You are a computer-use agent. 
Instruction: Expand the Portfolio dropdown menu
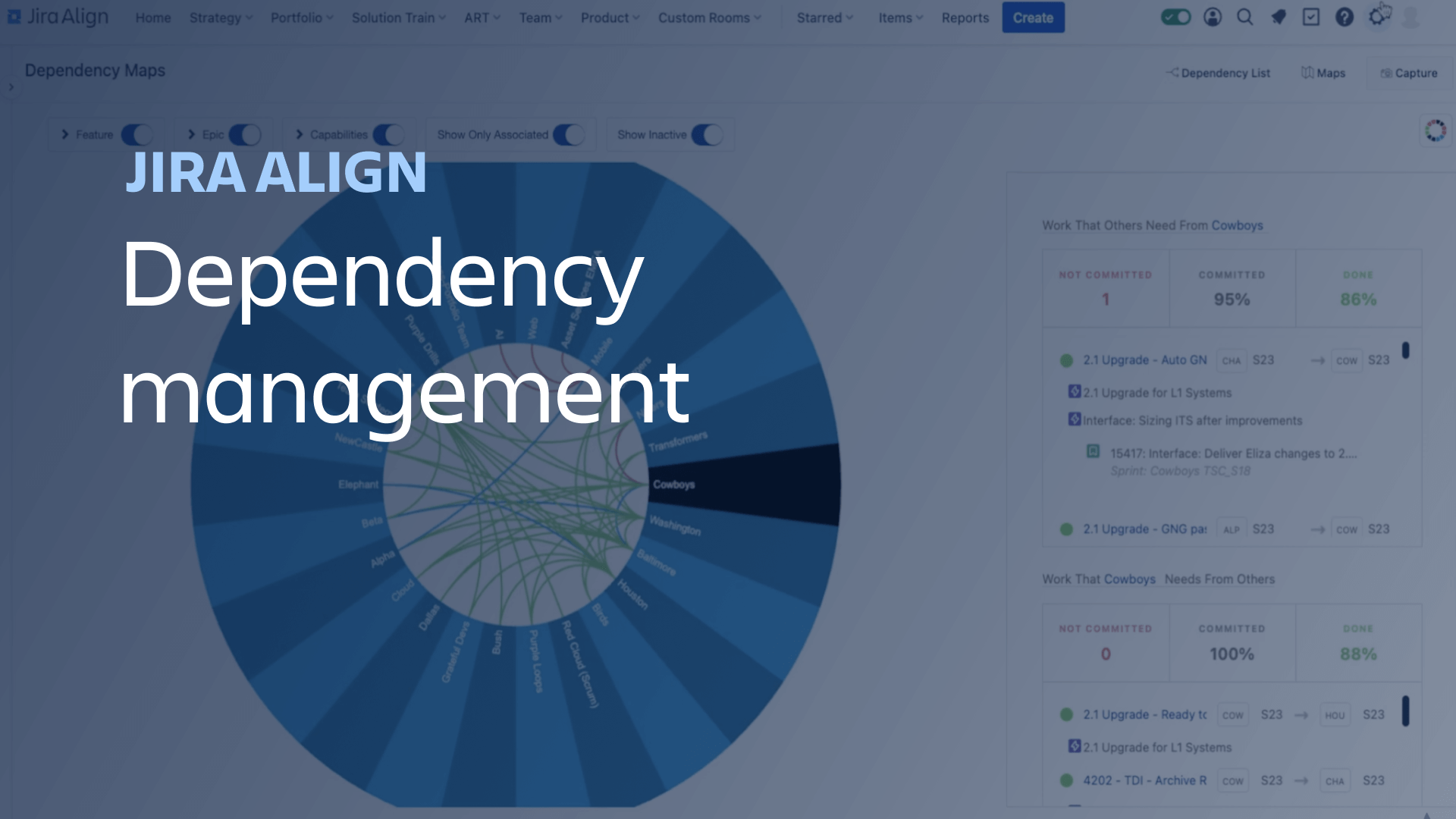[x=300, y=17]
